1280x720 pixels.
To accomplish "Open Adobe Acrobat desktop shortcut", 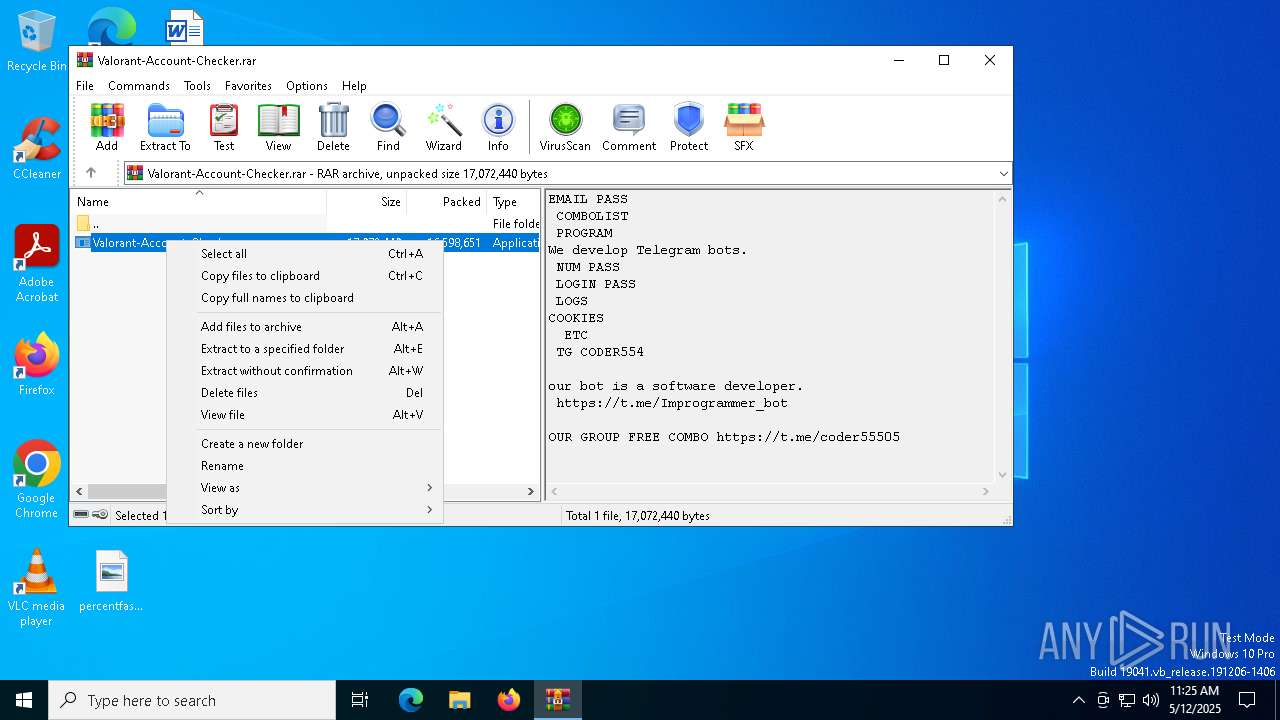I will point(37,264).
